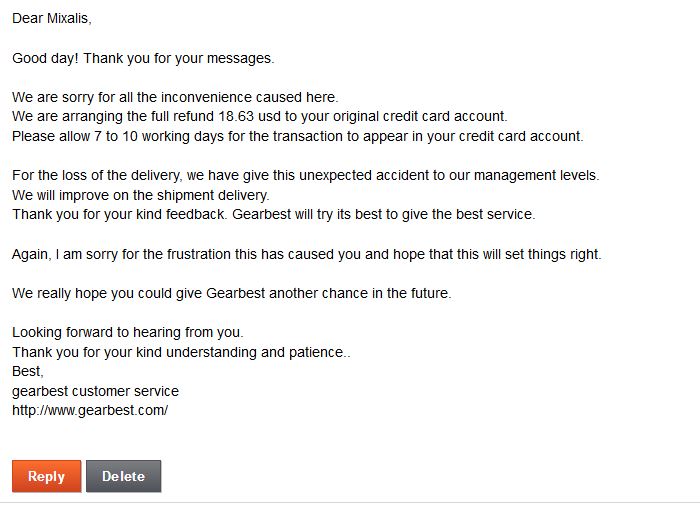
Task: Open the gearbest.com website link
Action: coord(90,410)
